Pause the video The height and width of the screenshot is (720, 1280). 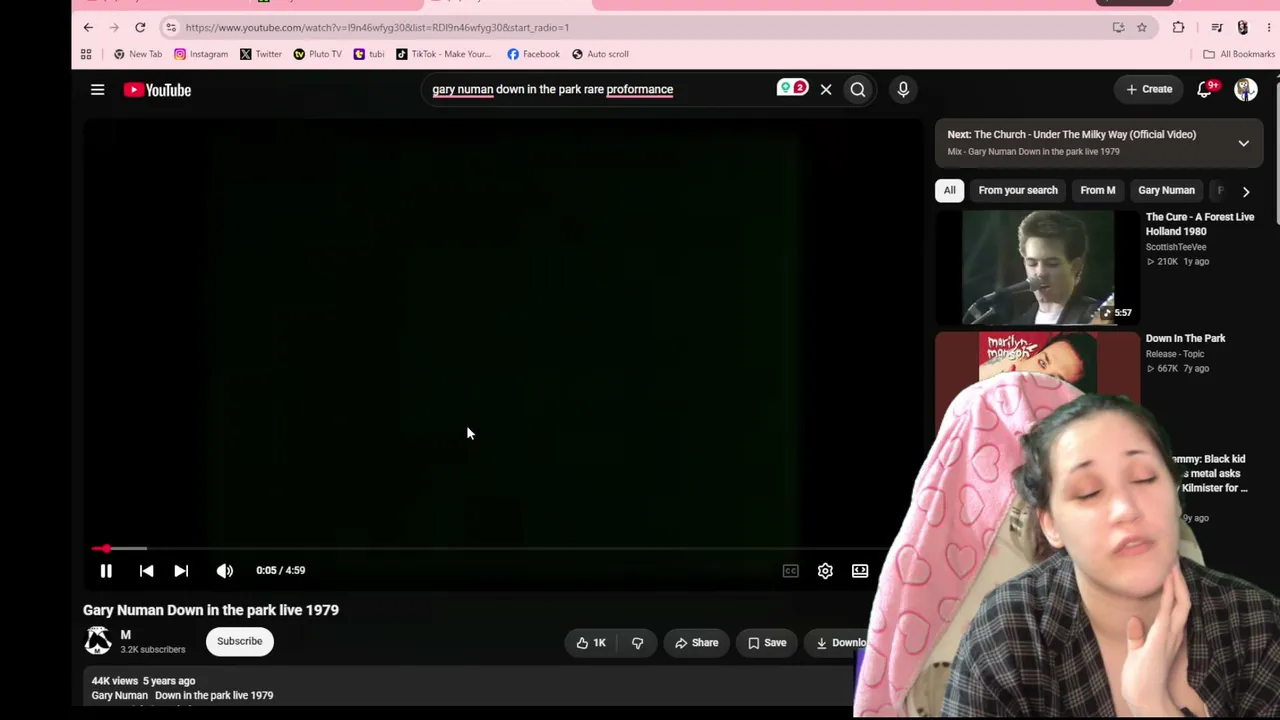106,571
